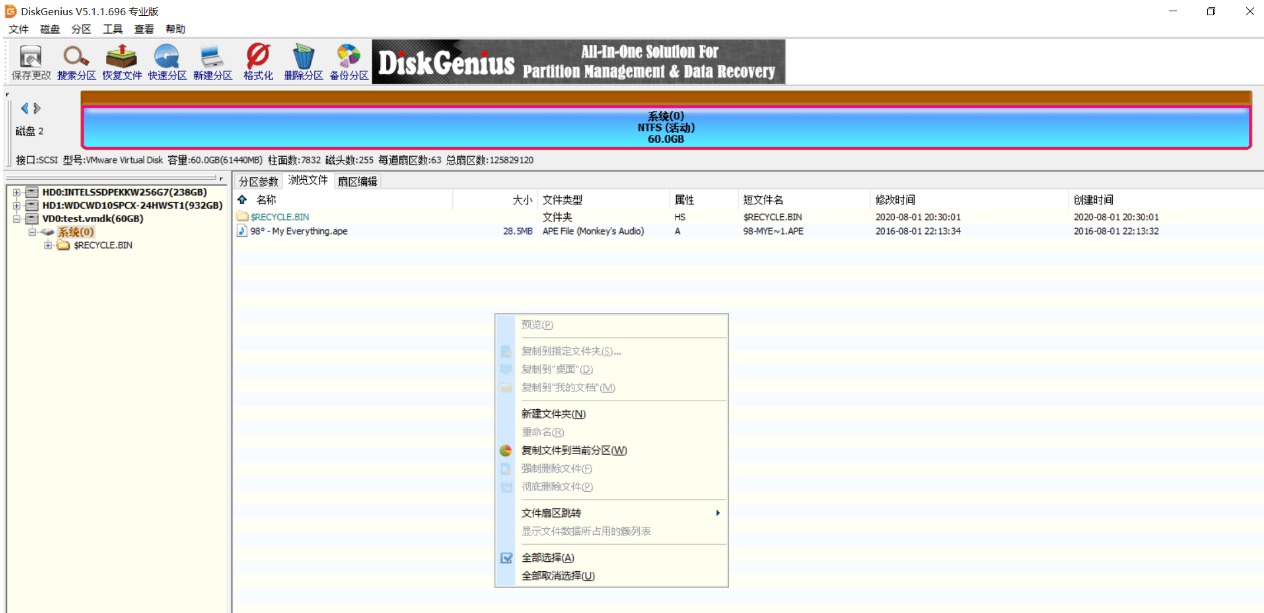Go to next disk with right arrow

point(38,108)
